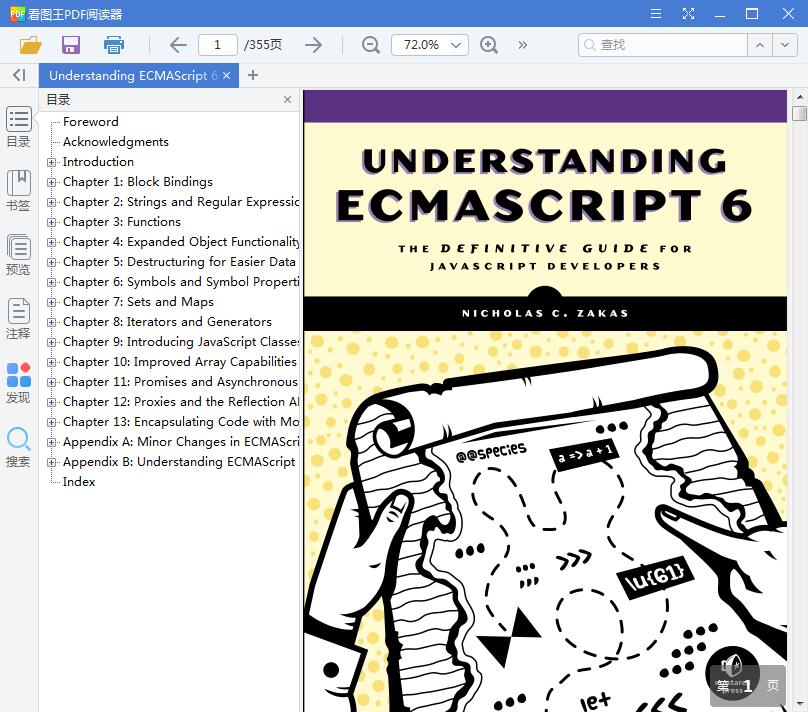Screen dimensions: 808x712
Task: Expand Chapter 2: Strings and Regular Expressions node
Action: point(51,202)
